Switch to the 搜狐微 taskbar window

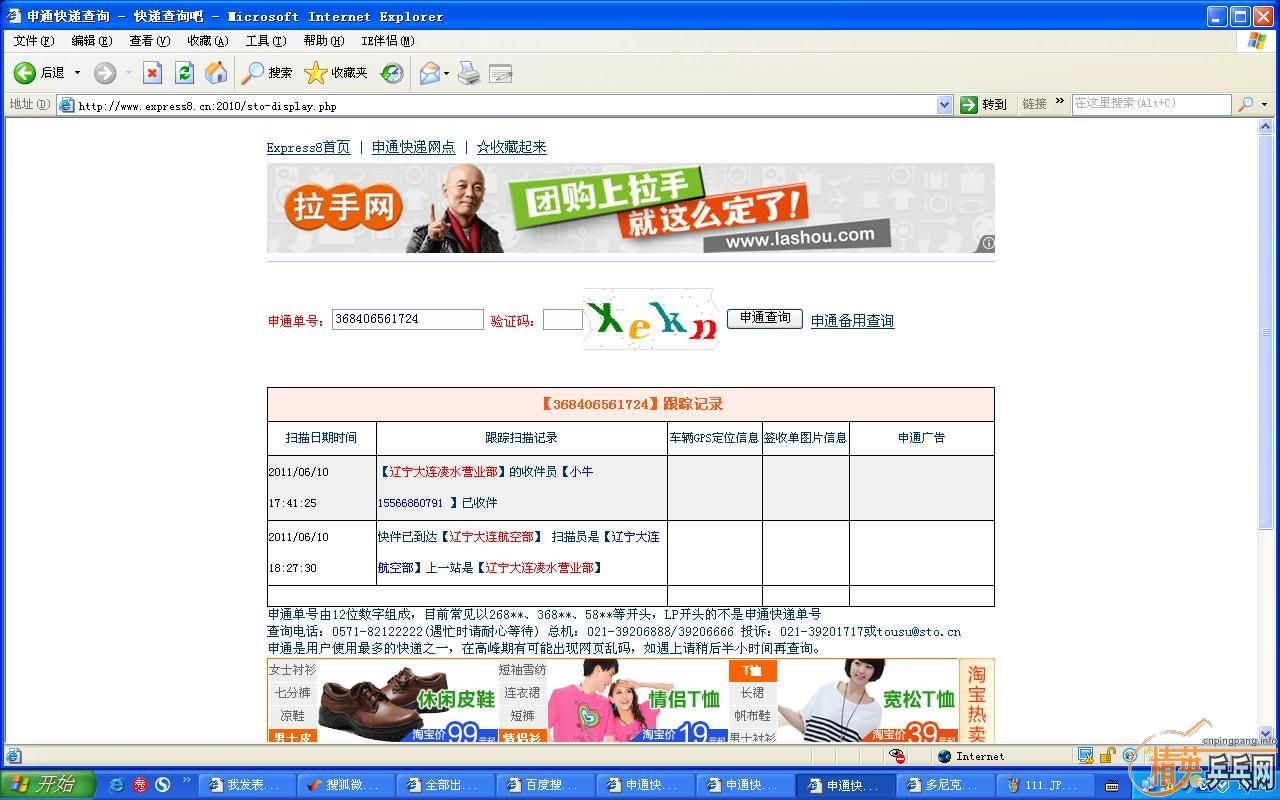(345, 785)
